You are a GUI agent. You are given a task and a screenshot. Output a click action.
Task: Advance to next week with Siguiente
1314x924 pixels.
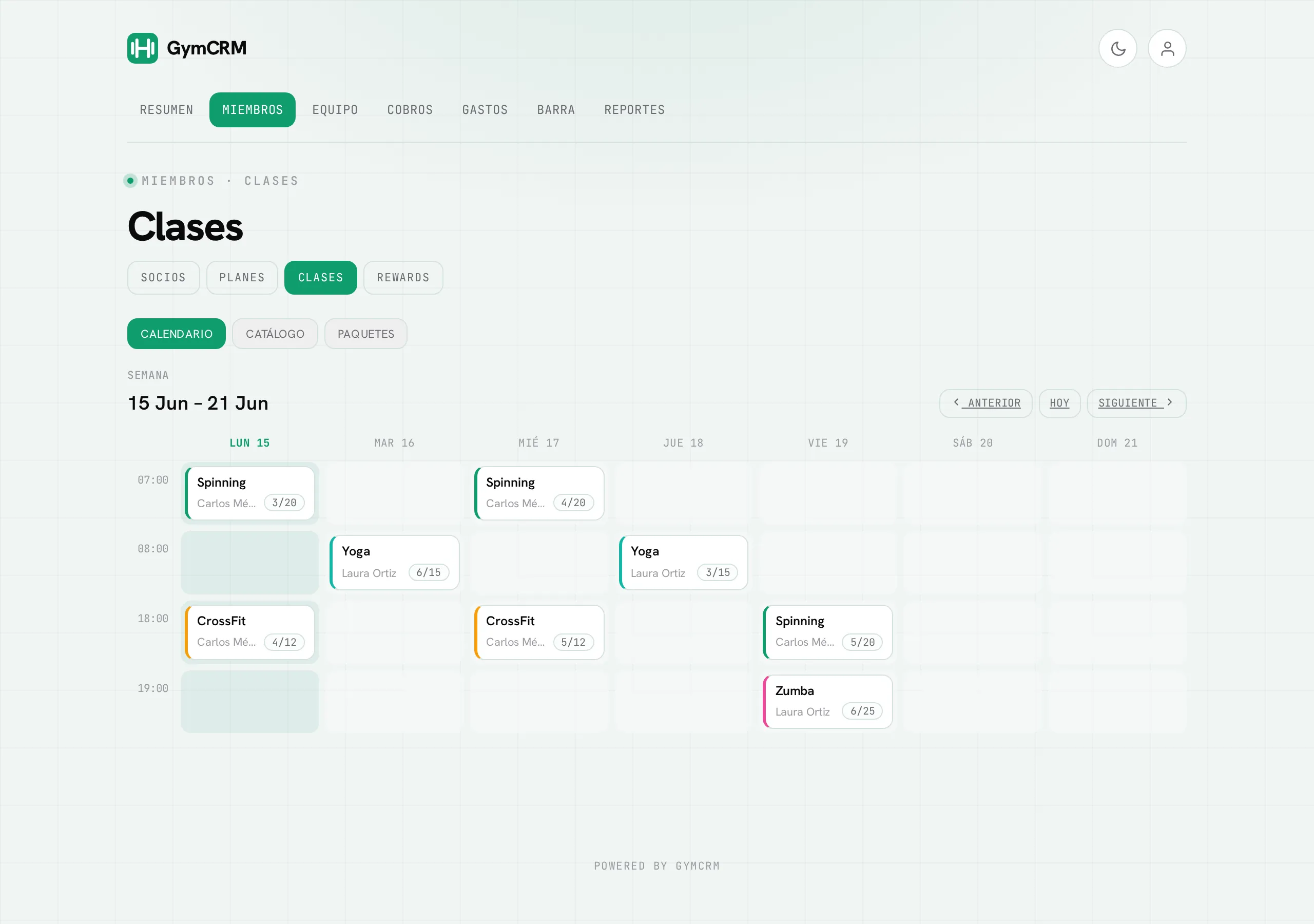pos(1136,403)
